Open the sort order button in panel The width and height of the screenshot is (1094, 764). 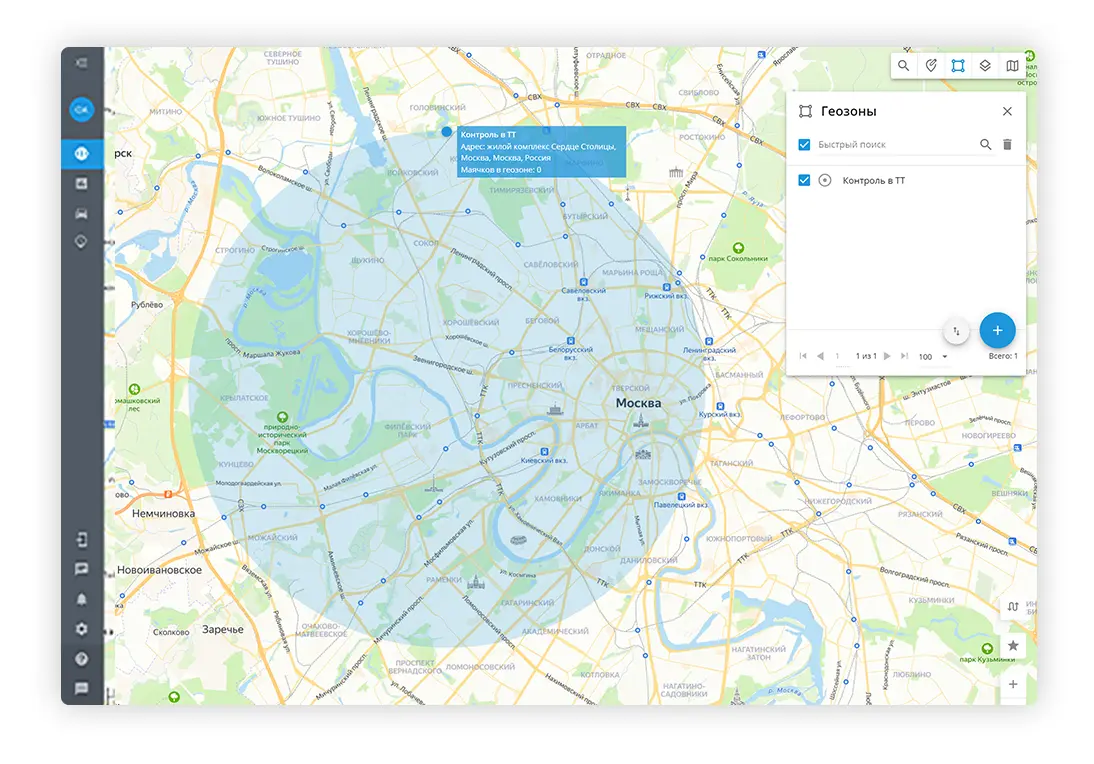956,331
